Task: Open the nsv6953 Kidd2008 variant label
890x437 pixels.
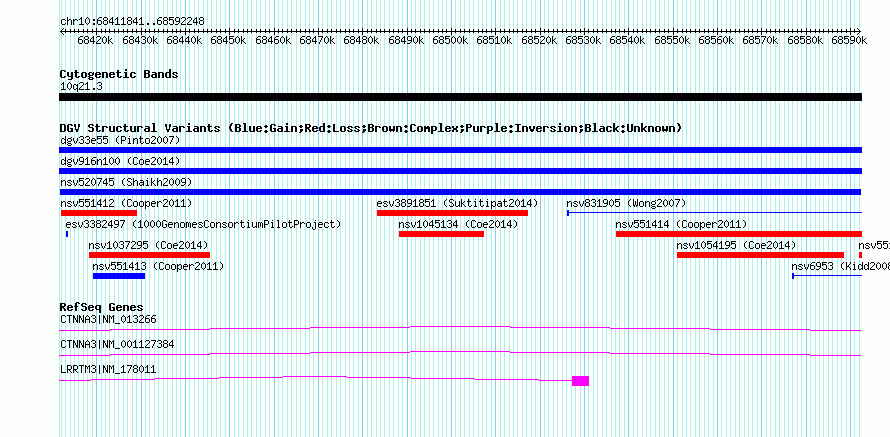Action: [x=841, y=266]
